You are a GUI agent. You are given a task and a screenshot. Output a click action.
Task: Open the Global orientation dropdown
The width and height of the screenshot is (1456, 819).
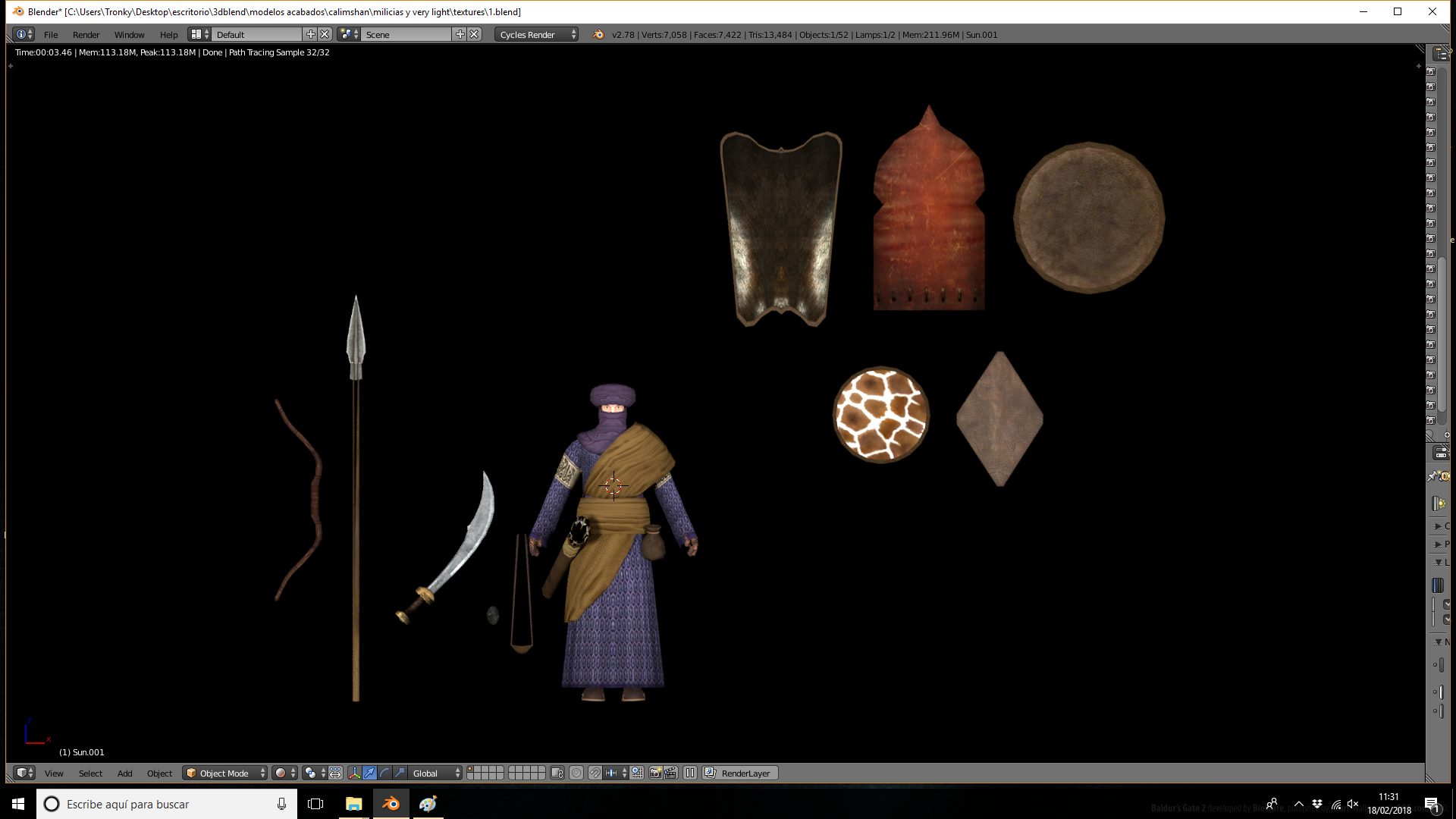[435, 773]
